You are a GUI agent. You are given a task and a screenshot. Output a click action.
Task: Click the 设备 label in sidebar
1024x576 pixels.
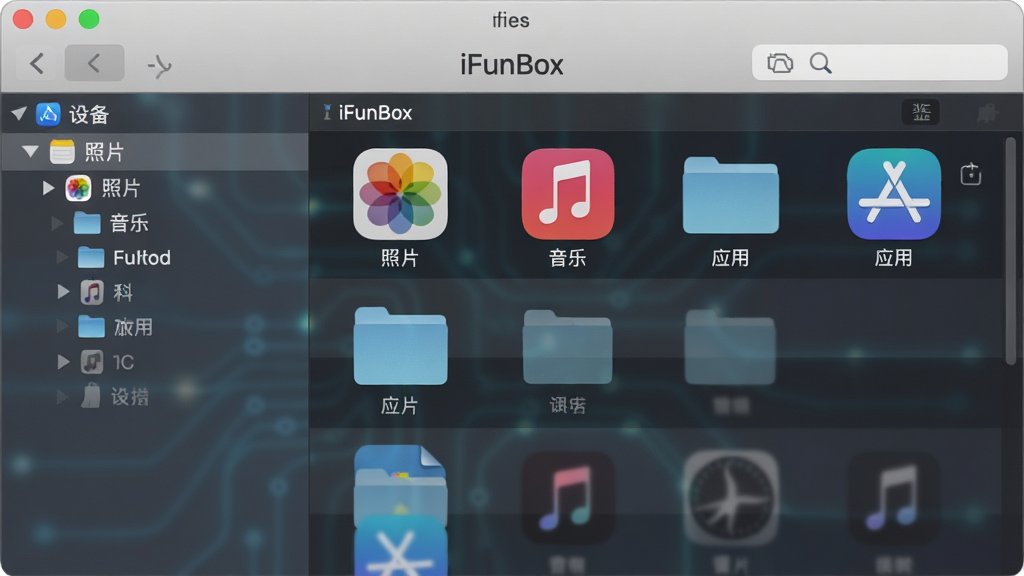point(89,114)
